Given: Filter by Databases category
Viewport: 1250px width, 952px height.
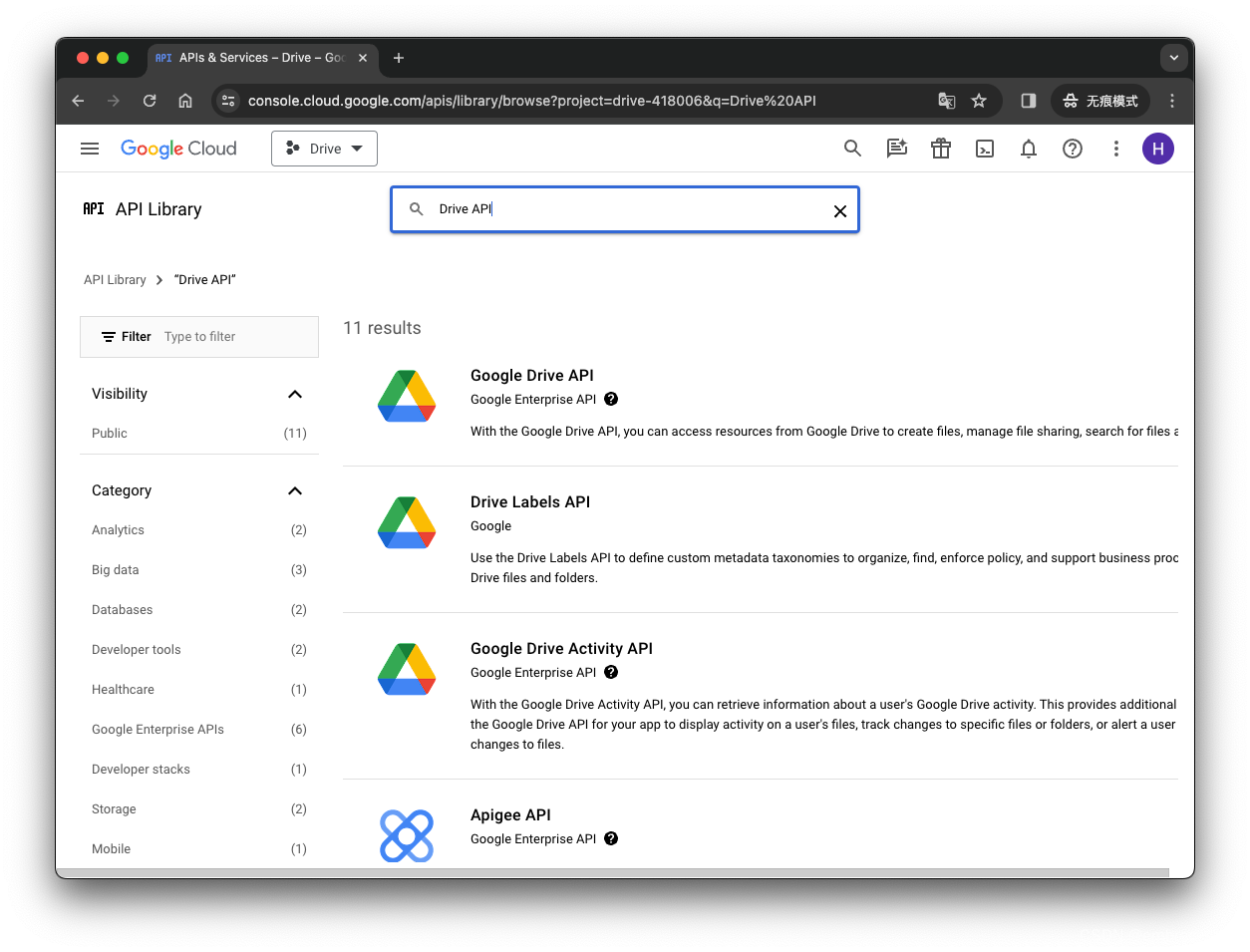Looking at the screenshot, I should click(199, 610).
